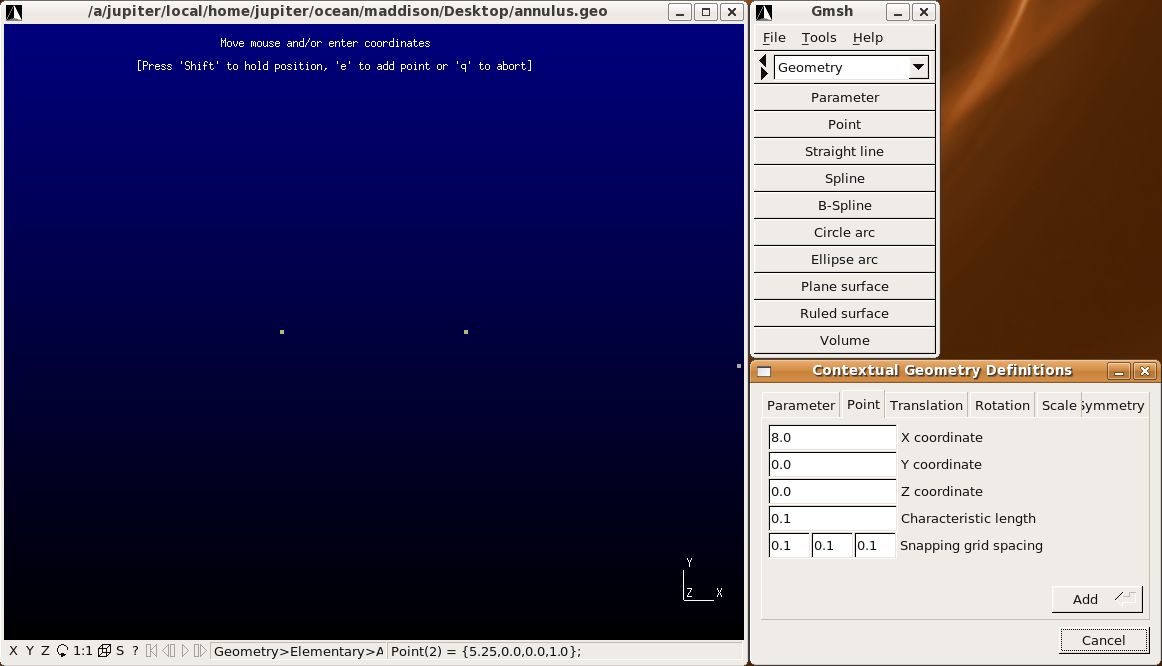Toggle mouse selection with S button
This screenshot has width=1162, height=666.
point(120,651)
